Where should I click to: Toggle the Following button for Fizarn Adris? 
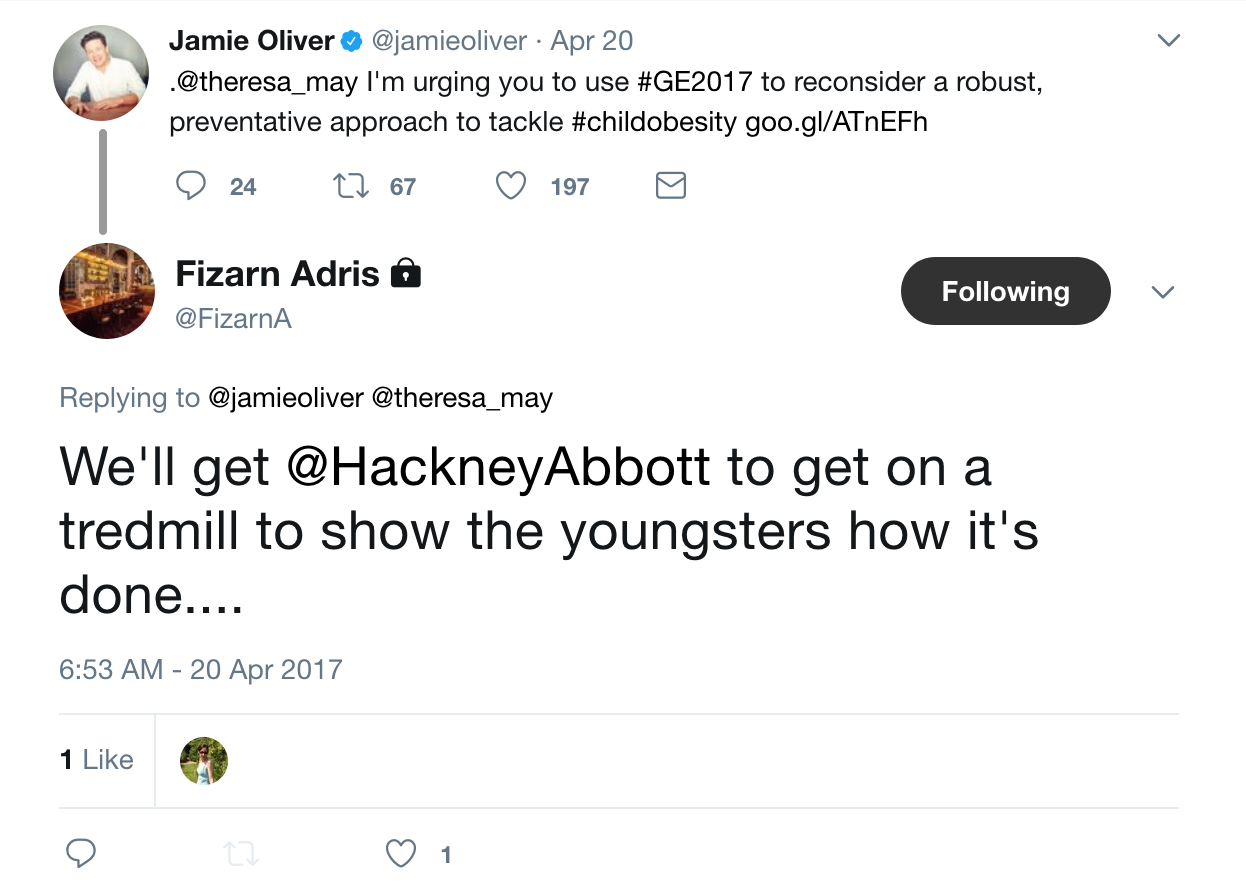[1006, 291]
